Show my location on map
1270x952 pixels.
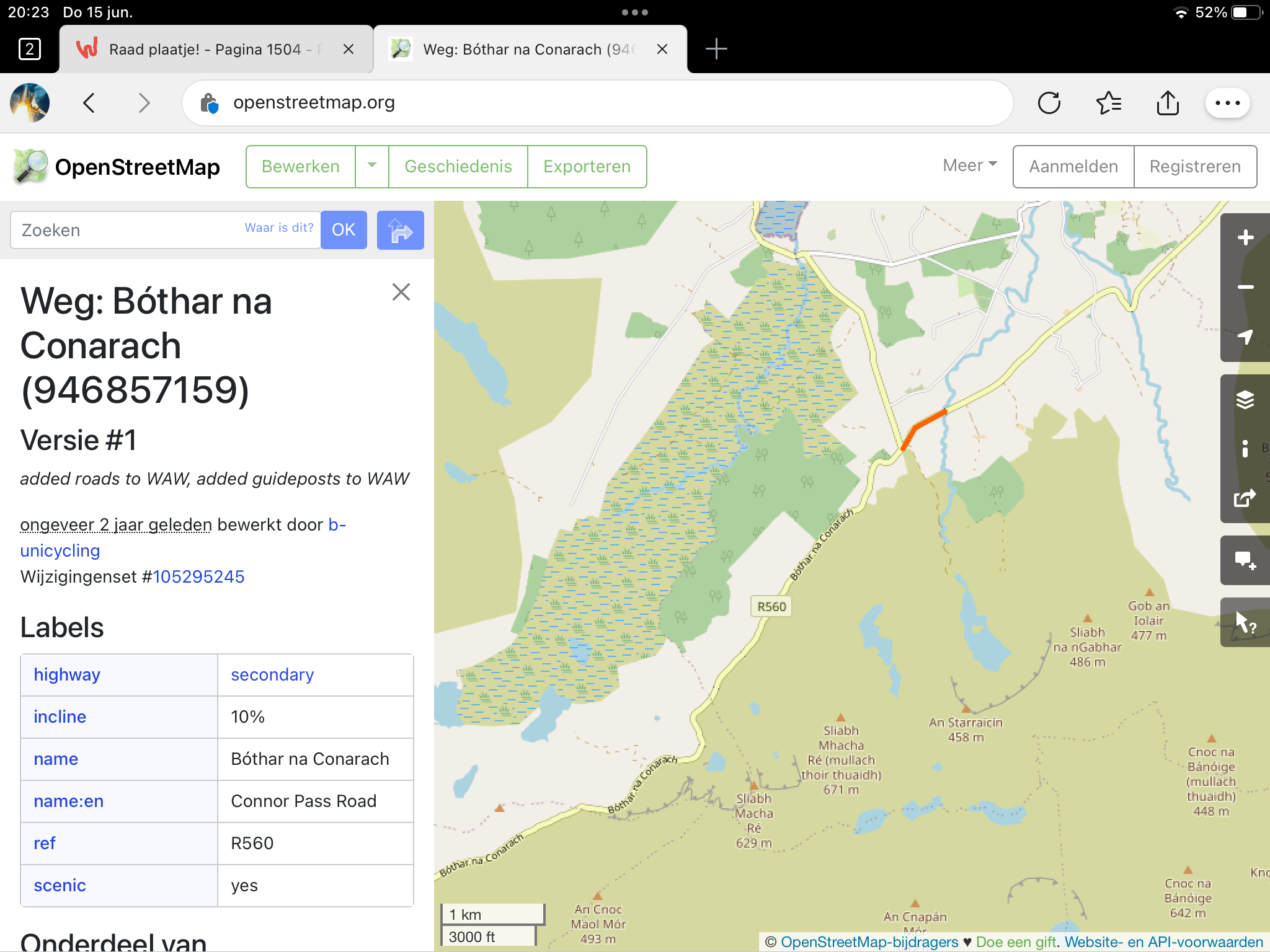tap(1245, 337)
